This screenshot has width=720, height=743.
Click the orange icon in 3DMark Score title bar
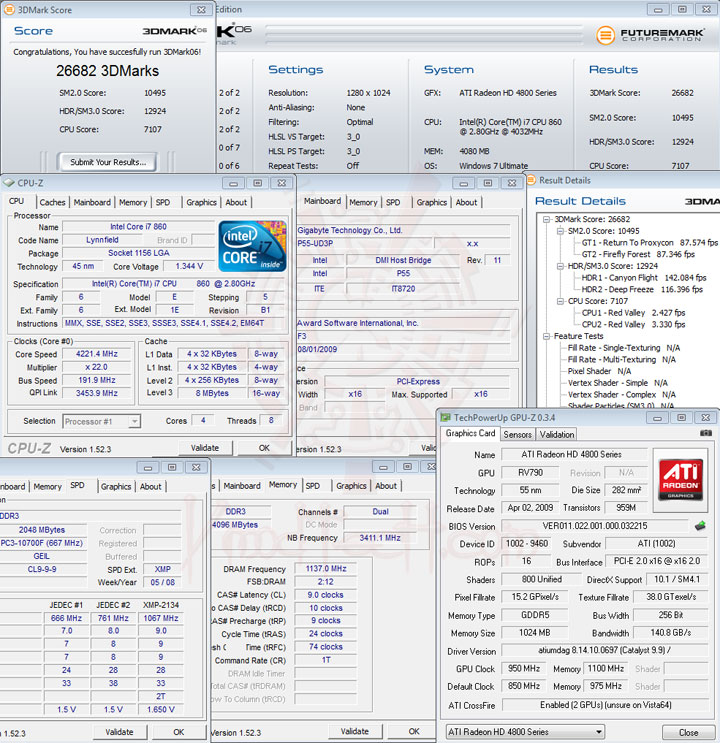pyautogui.click(x=9, y=9)
